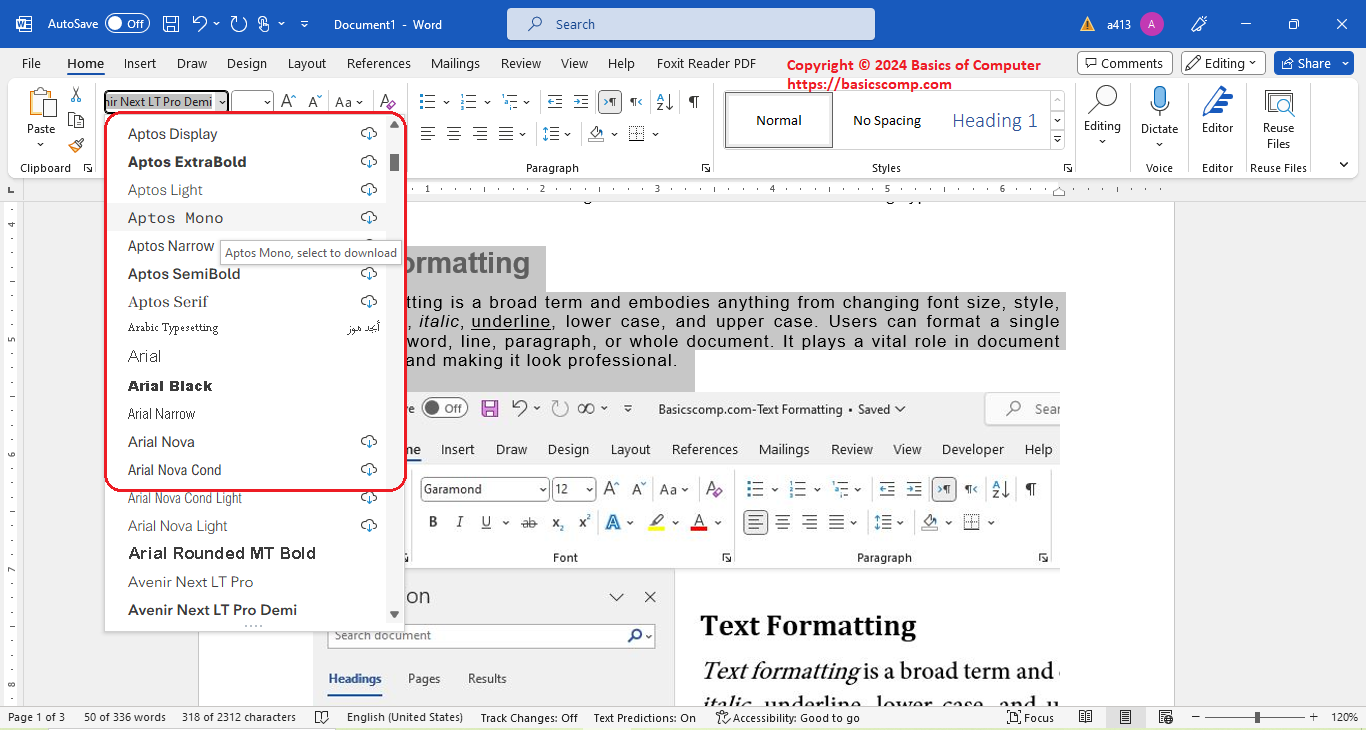Switch to Read Mode view

pyautogui.click(x=1086, y=717)
